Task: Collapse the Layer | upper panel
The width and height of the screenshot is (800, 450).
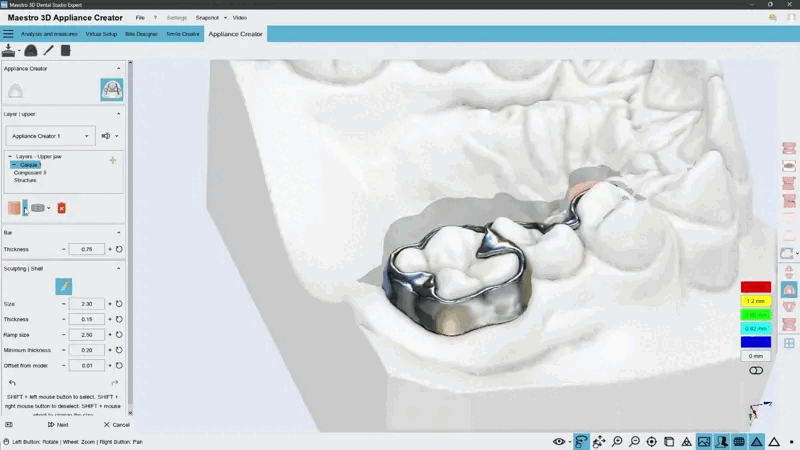Action: point(118,114)
